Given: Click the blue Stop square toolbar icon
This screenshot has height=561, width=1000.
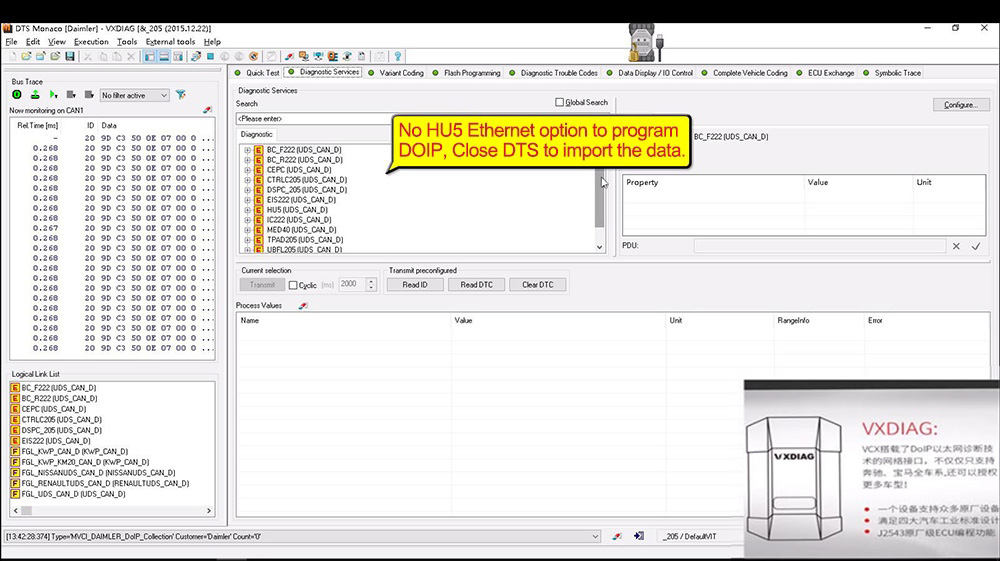Looking at the screenshot, I should point(210,57).
